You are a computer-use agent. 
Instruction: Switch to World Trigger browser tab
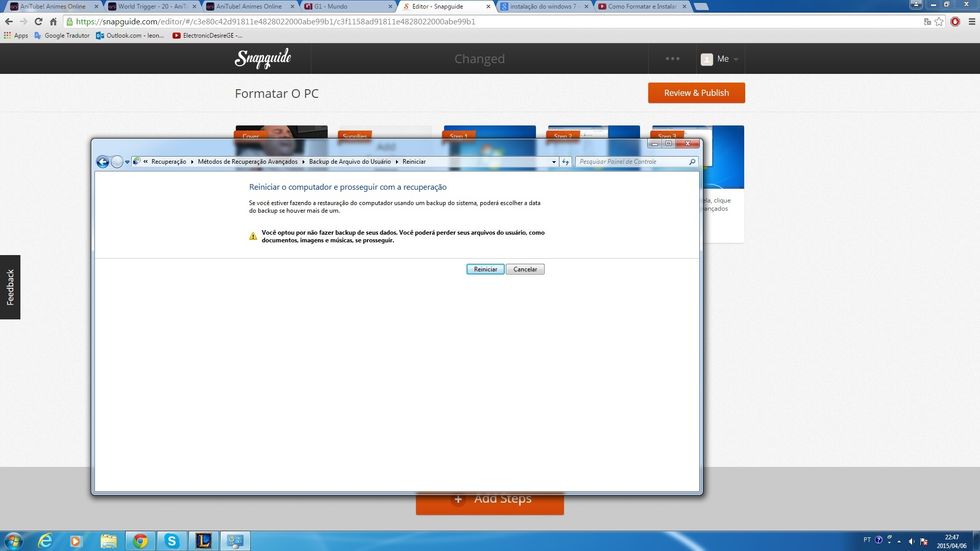click(x=150, y=6)
